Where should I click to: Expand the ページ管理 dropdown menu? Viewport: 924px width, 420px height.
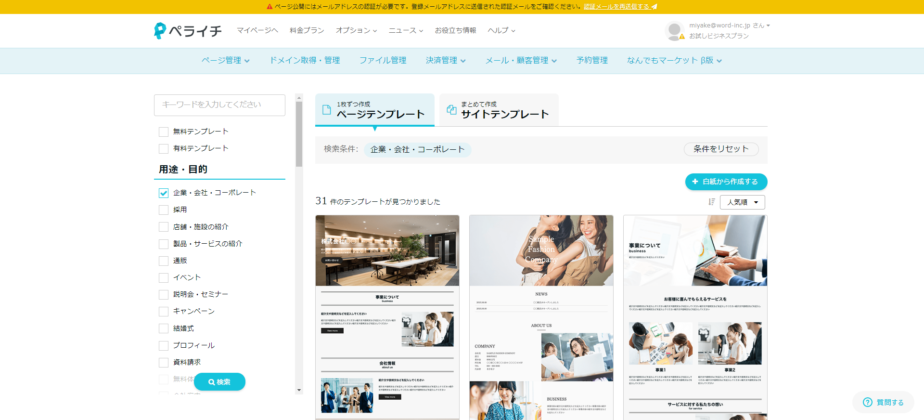coord(225,60)
